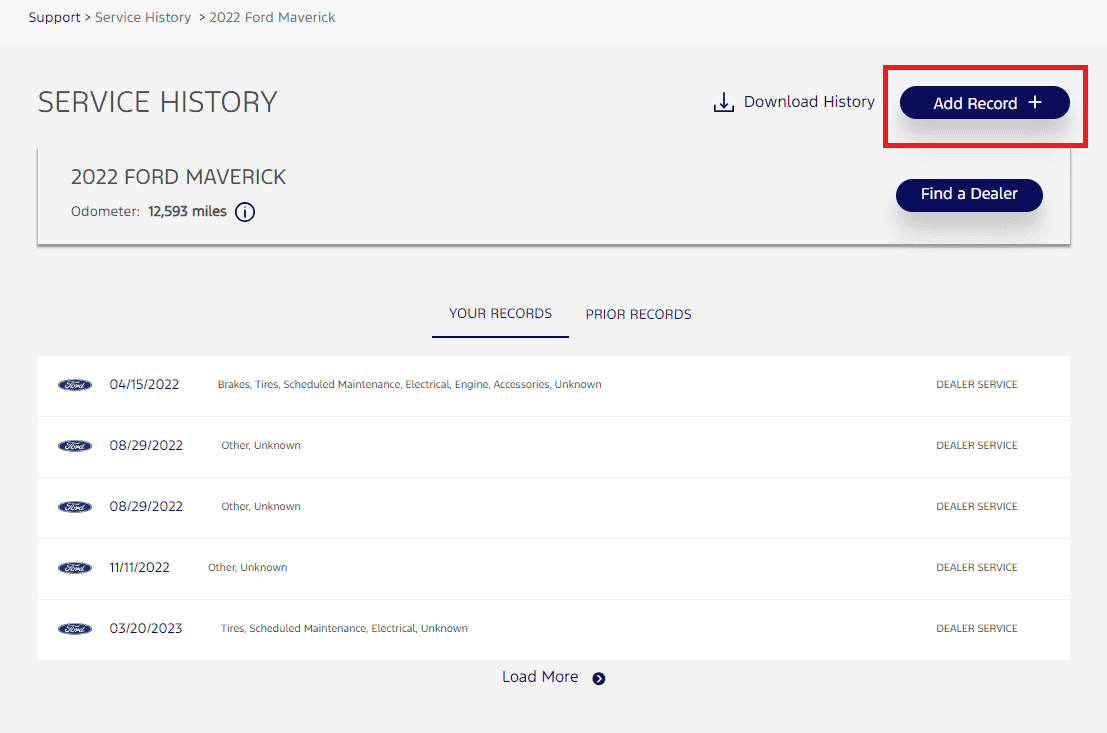Click the SERVICE HISTORY page title
The height and width of the screenshot is (733, 1107).
coord(157,102)
